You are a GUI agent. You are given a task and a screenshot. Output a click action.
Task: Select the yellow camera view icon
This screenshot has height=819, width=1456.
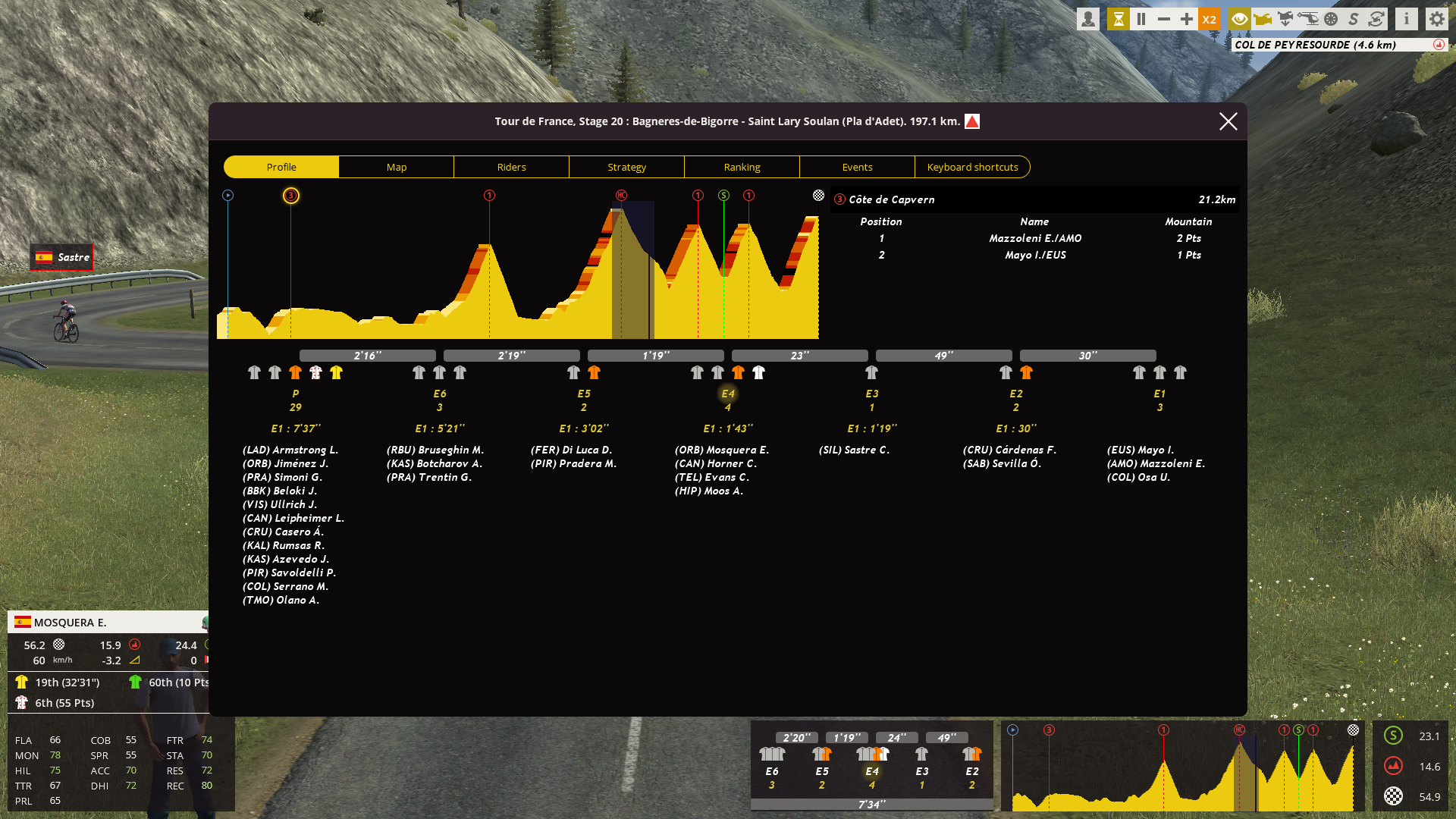click(1263, 20)
